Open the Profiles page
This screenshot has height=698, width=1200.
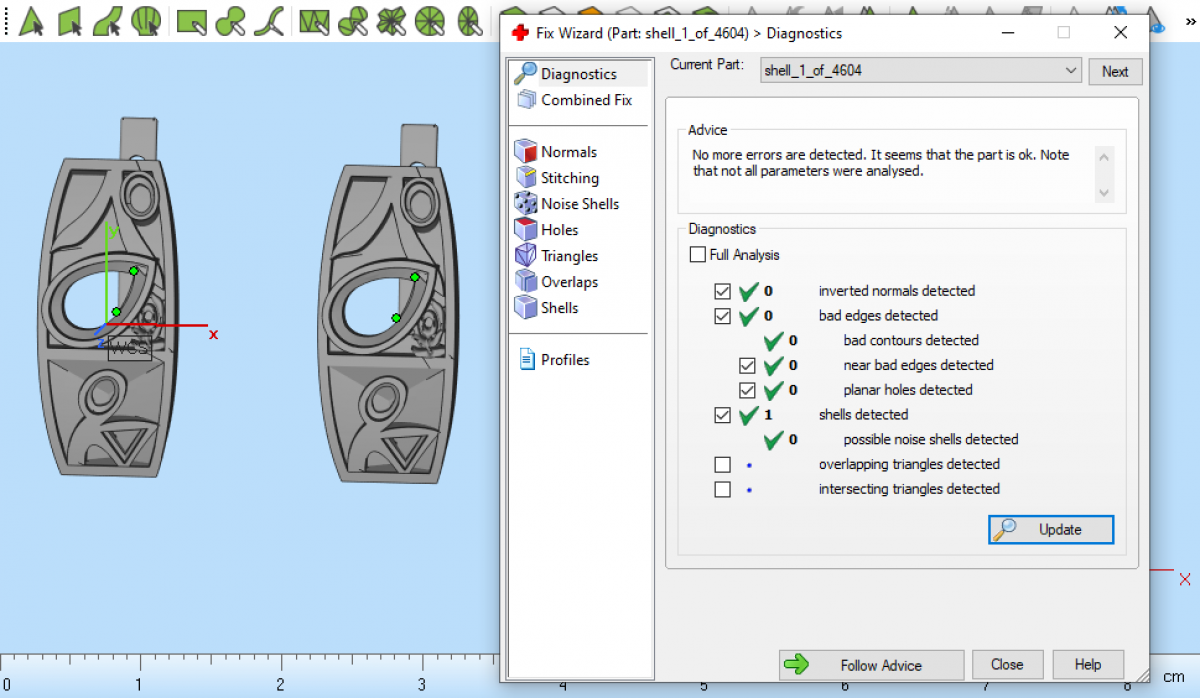pos(564,360)
